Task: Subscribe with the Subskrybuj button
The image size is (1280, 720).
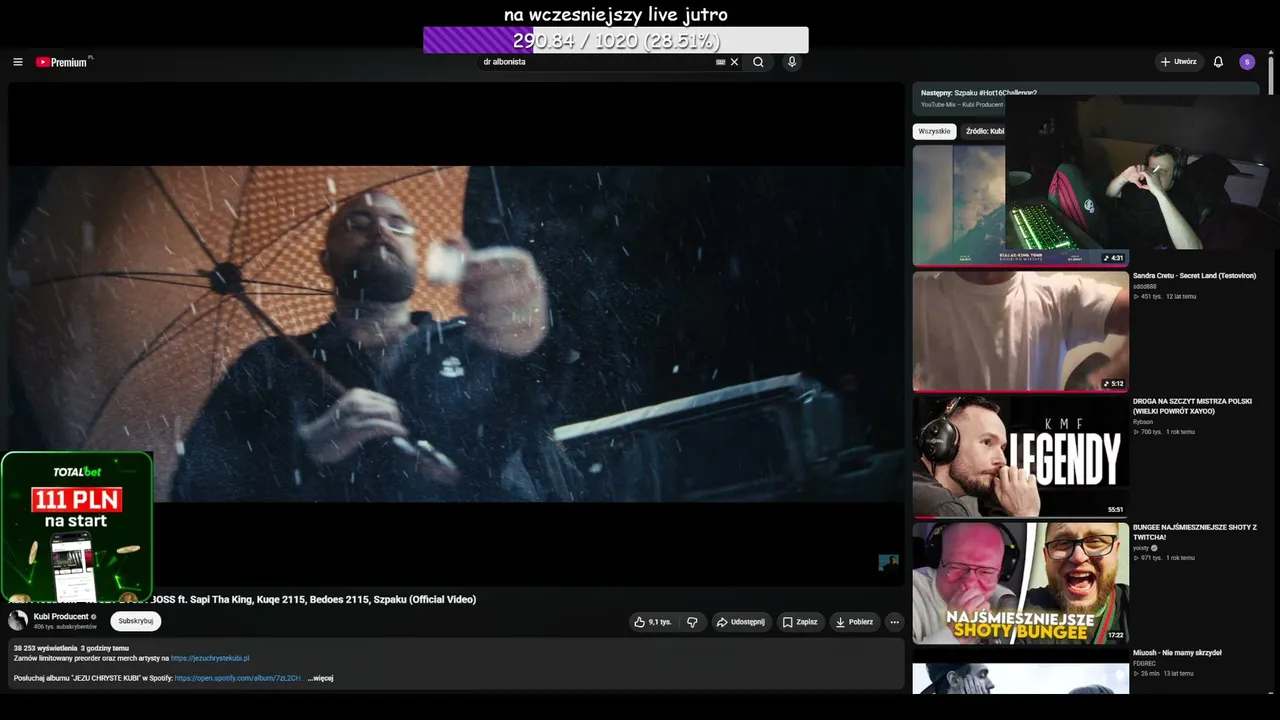Action: pyautogui.click(x=136, y=621)
